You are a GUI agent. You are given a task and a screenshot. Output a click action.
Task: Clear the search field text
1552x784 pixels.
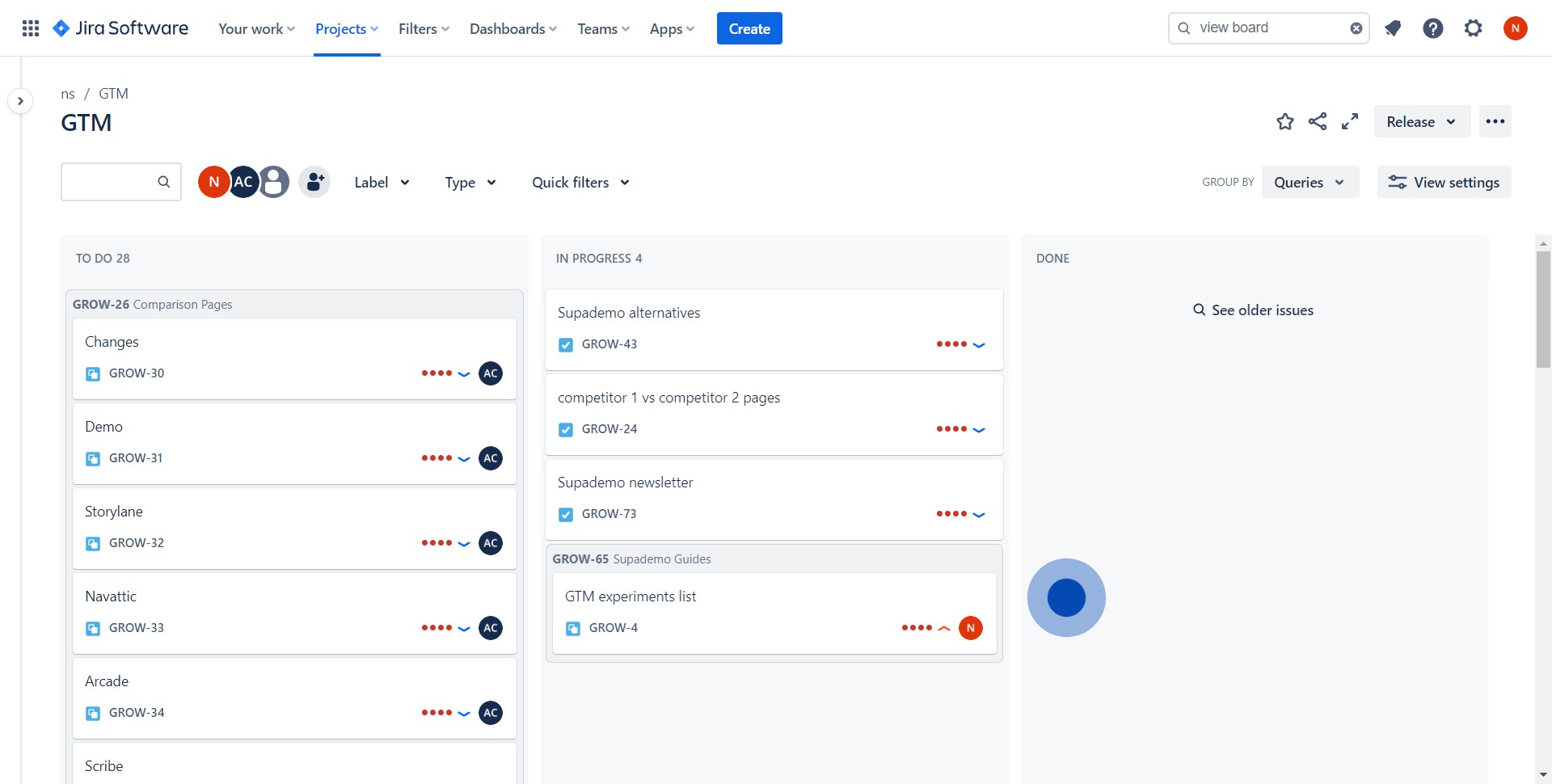1356,28
